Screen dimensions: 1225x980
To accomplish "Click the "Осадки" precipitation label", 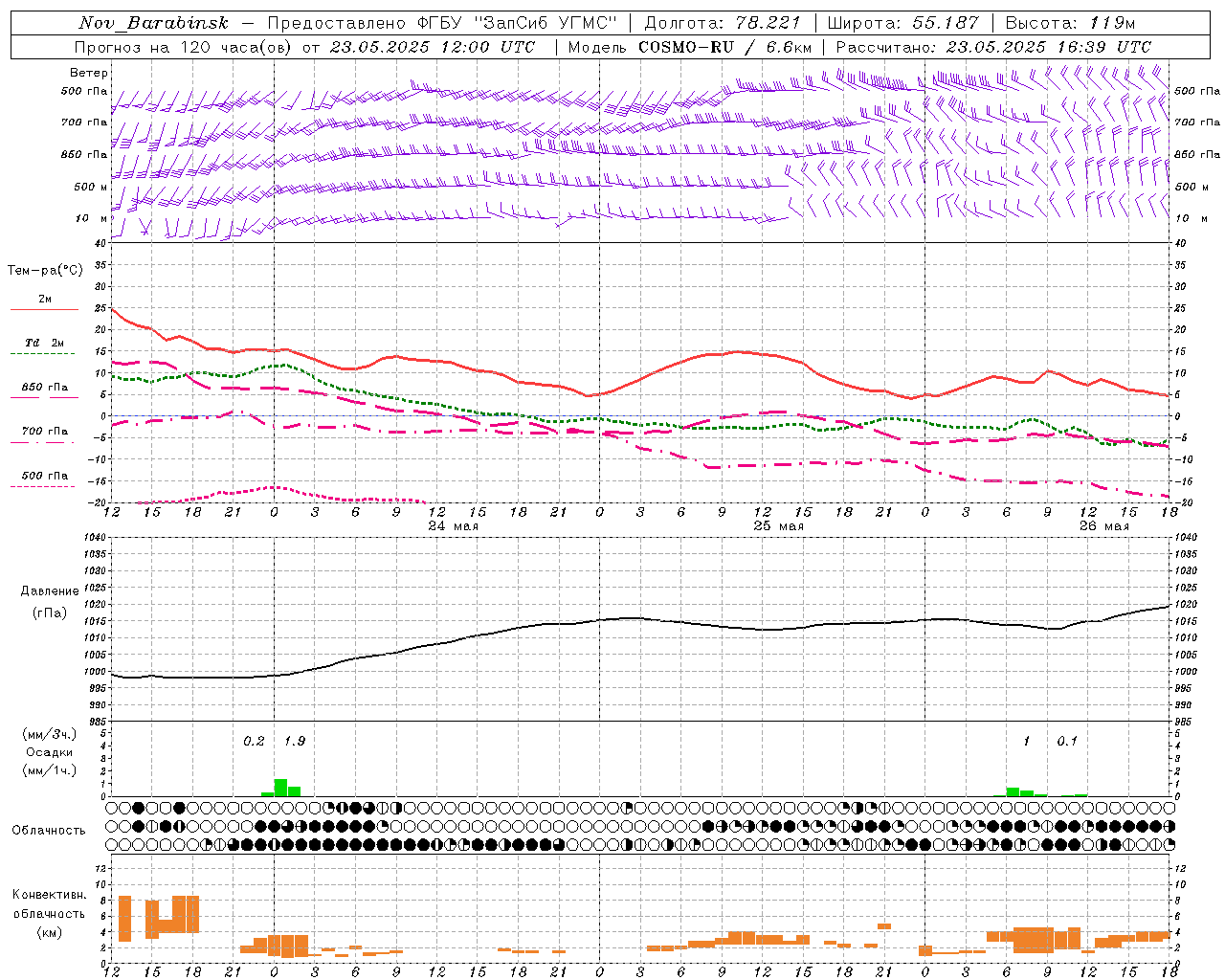I will (x=48, y=752).
